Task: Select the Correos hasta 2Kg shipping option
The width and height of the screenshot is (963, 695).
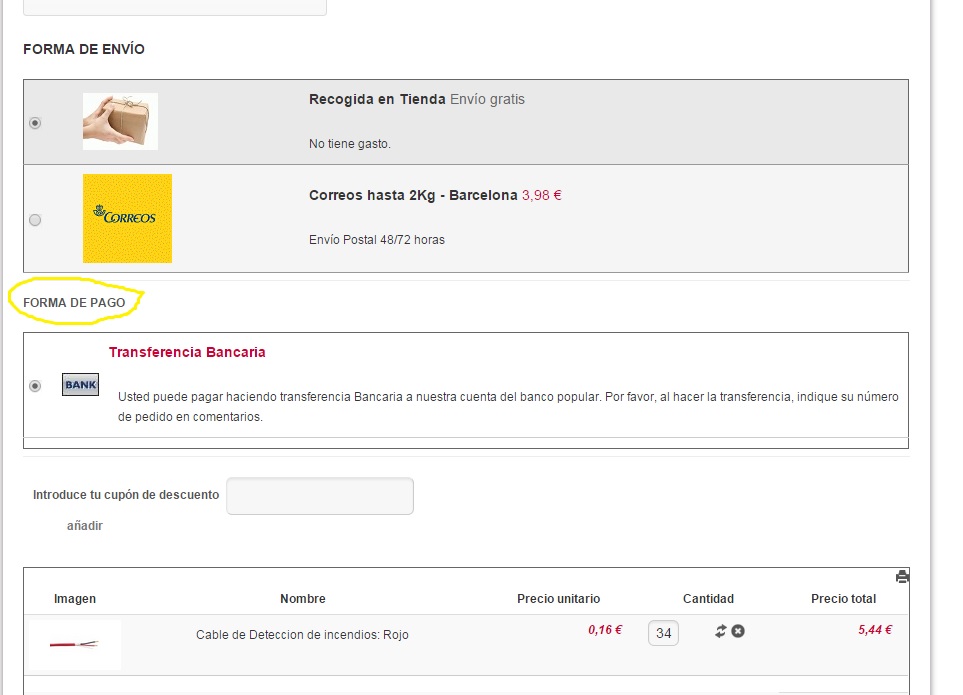Action: (x=36, y=220)
